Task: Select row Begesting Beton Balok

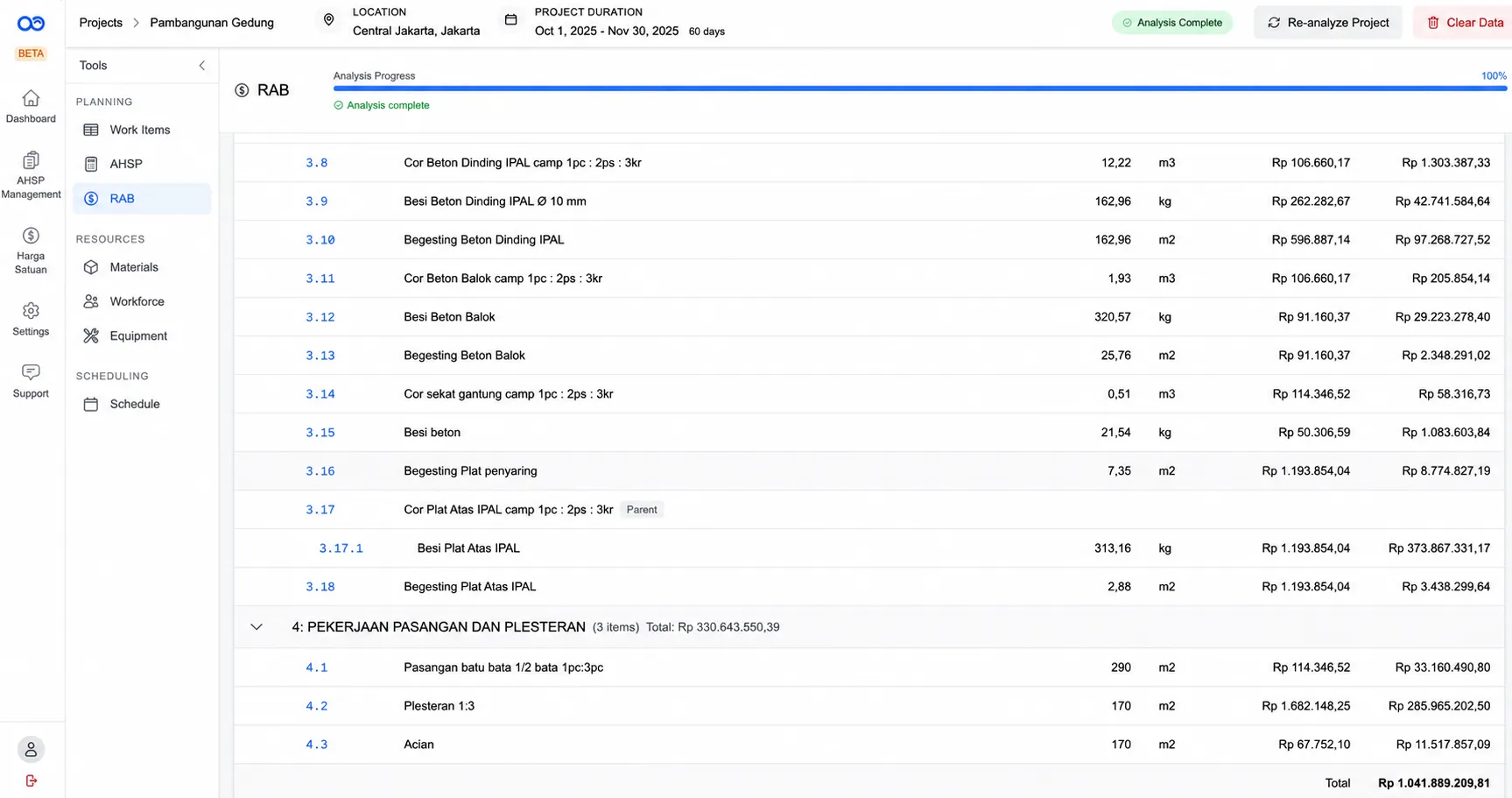Action: click(x=869, y=356)
